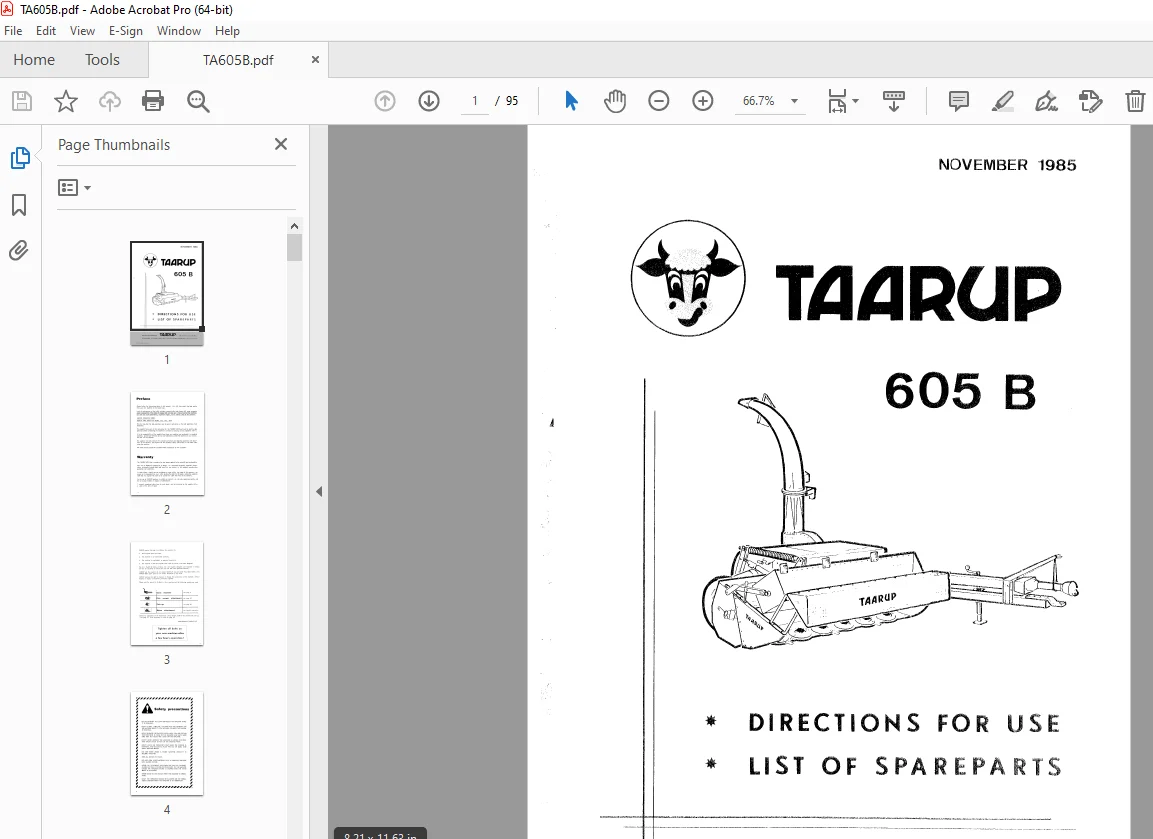Expand the zoom level dropdown arrow
The image size is (1153, 839).
click(x=794, y=101)
